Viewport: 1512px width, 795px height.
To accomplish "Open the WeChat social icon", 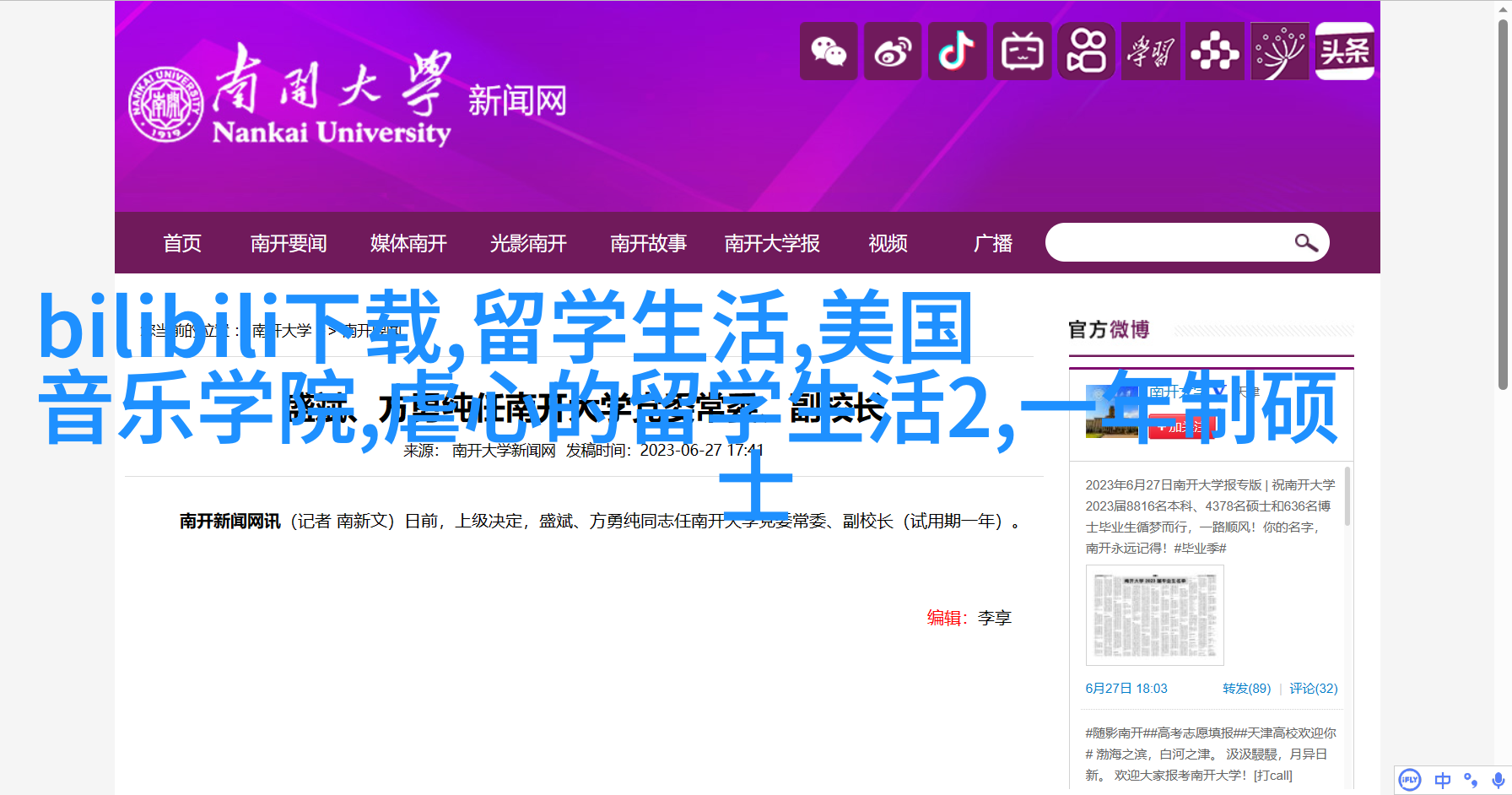I will click(829, 51).
